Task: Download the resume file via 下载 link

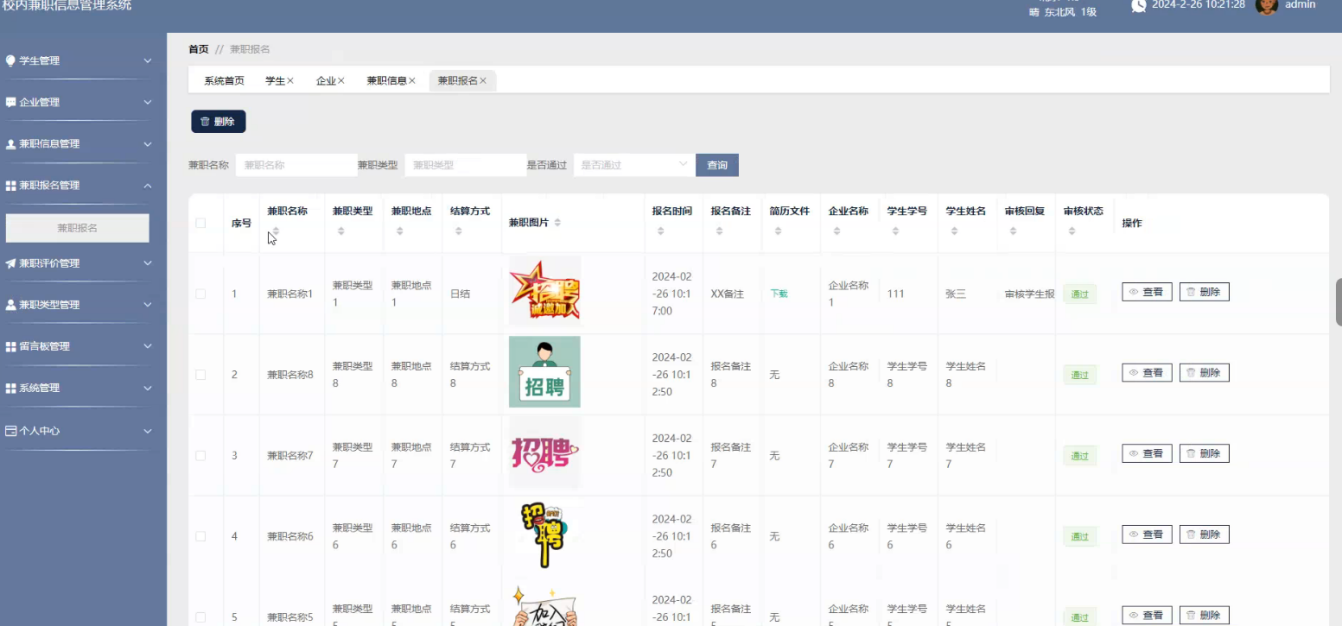Action: pos(778,294)
